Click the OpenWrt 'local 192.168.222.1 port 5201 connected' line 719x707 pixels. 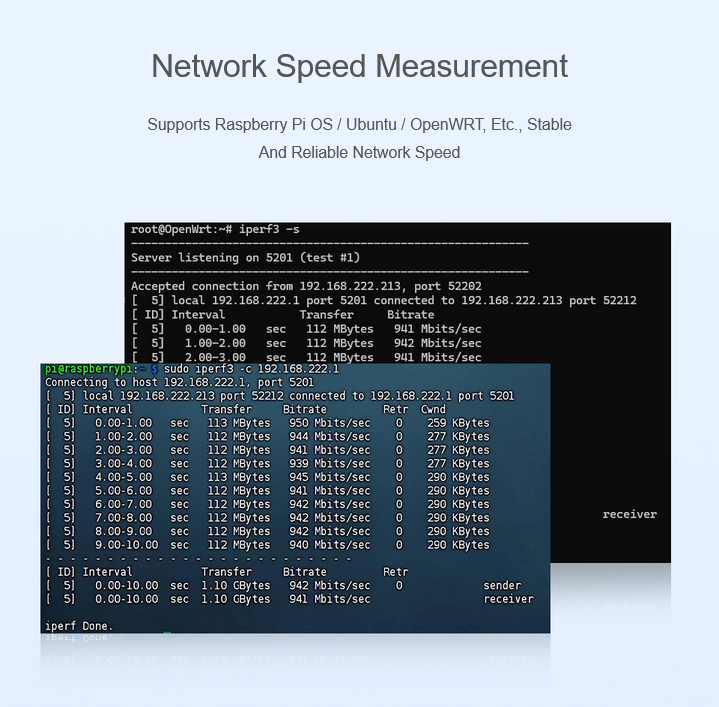[x=384, y=300]
